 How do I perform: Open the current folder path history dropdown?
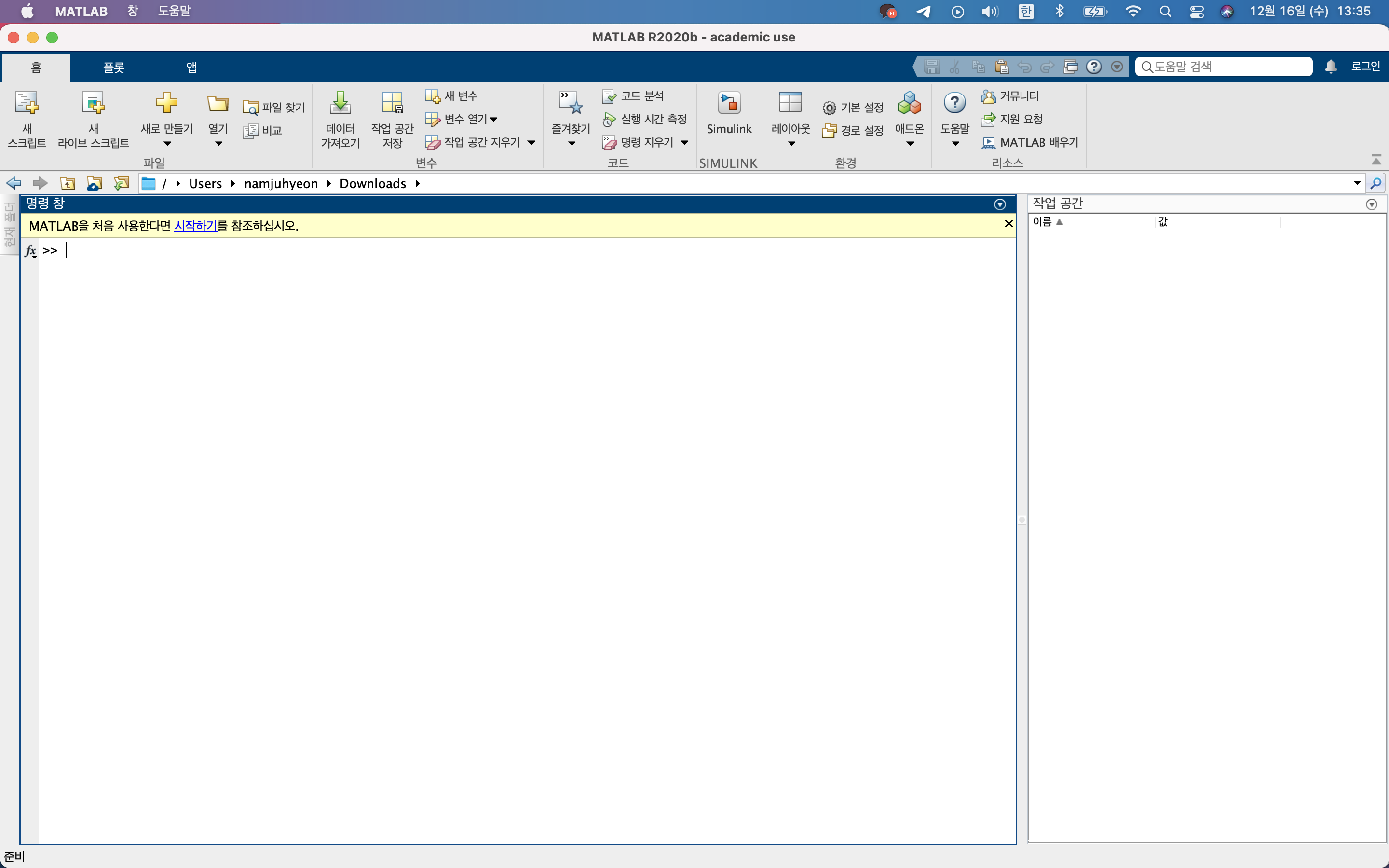[x=1357, y=183]
